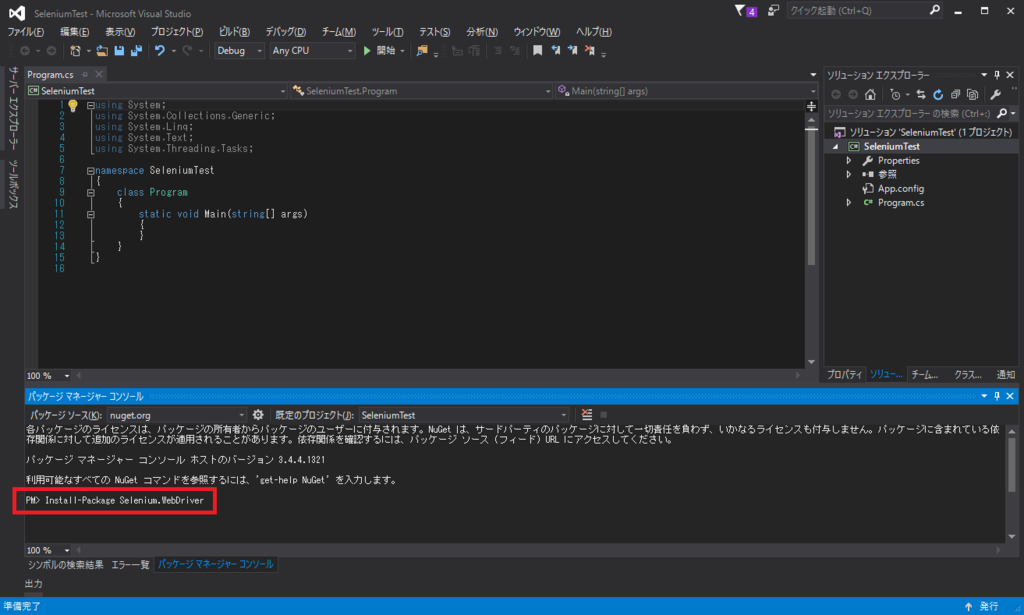1024x615 pixels.
Task: Expand the Program.cs node in Solution Explorer
Action: [848, 202]
